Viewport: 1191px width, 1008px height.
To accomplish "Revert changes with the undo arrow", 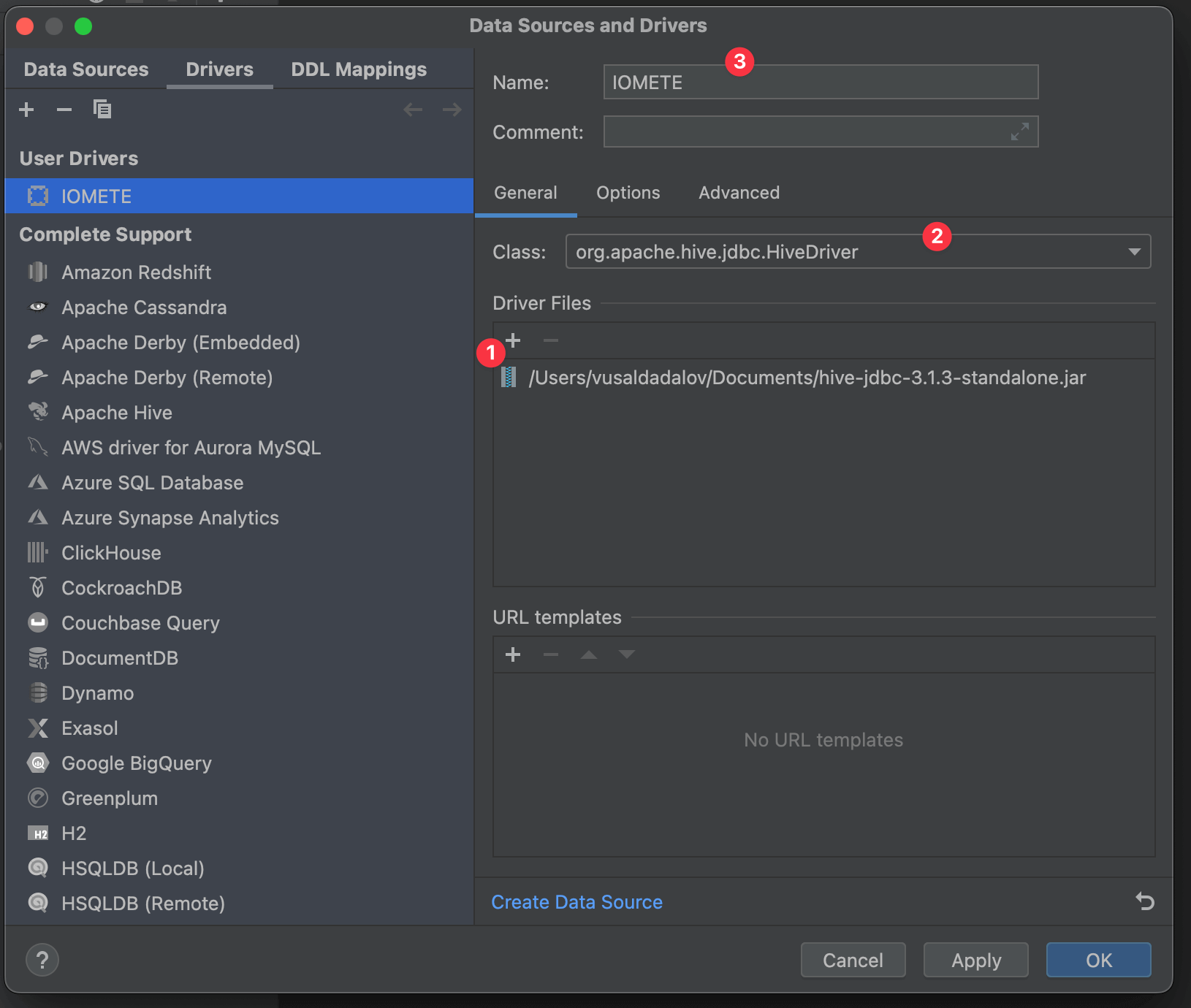I will [1145, 901].
